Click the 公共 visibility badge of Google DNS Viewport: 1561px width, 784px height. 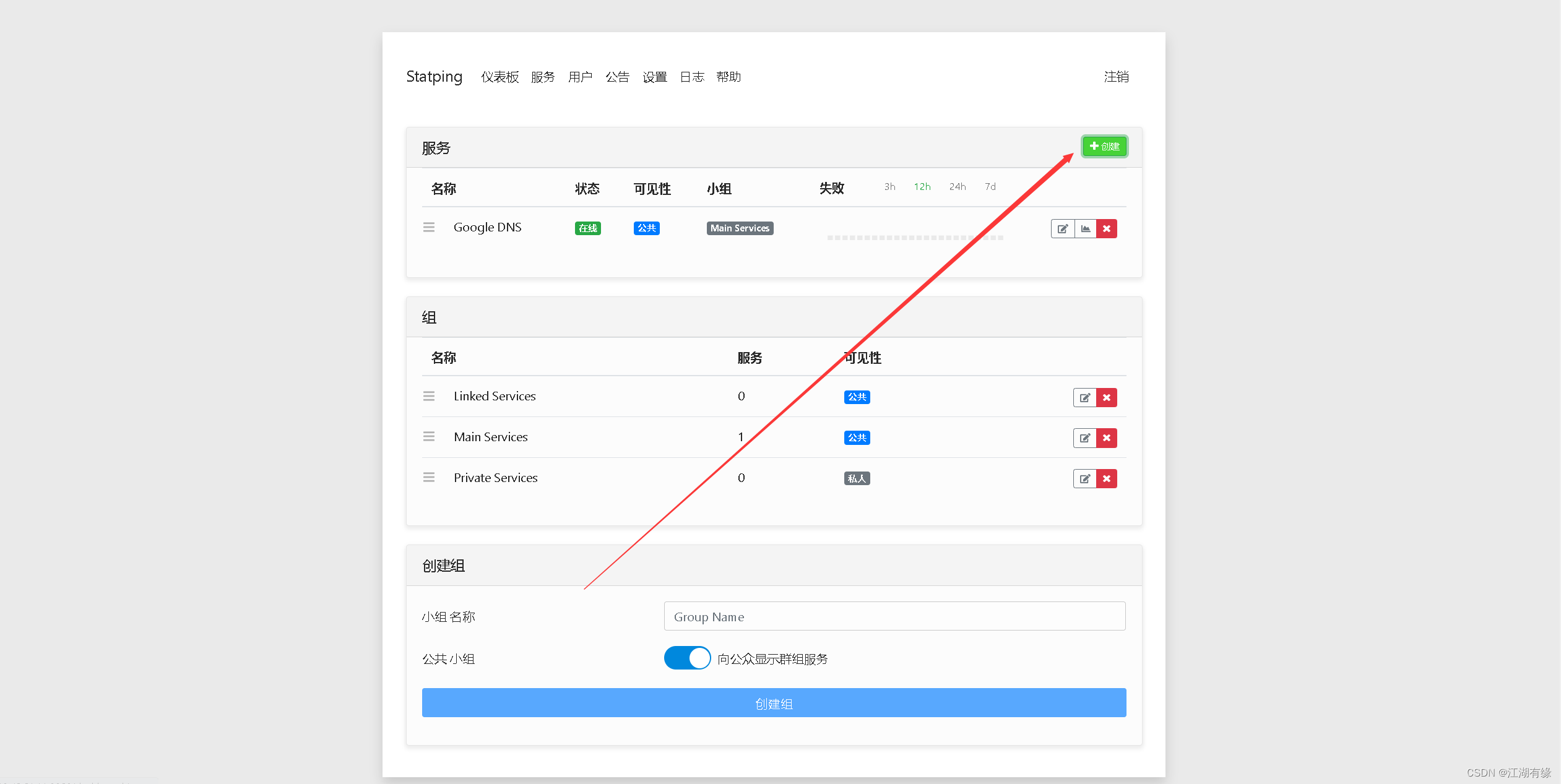click(647, 228)
